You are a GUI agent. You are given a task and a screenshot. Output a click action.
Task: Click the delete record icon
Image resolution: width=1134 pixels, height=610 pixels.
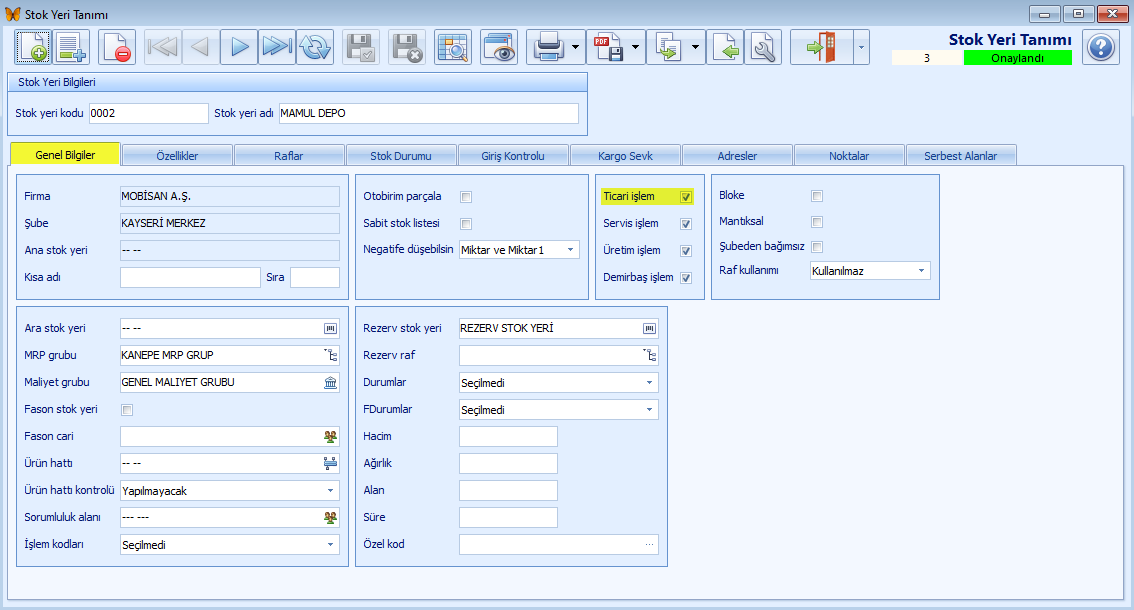[x=117, y=47]
